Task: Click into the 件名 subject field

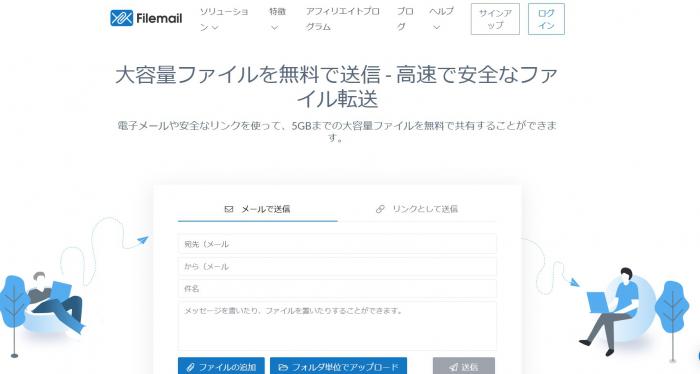Action: click(x=337, y=289)
